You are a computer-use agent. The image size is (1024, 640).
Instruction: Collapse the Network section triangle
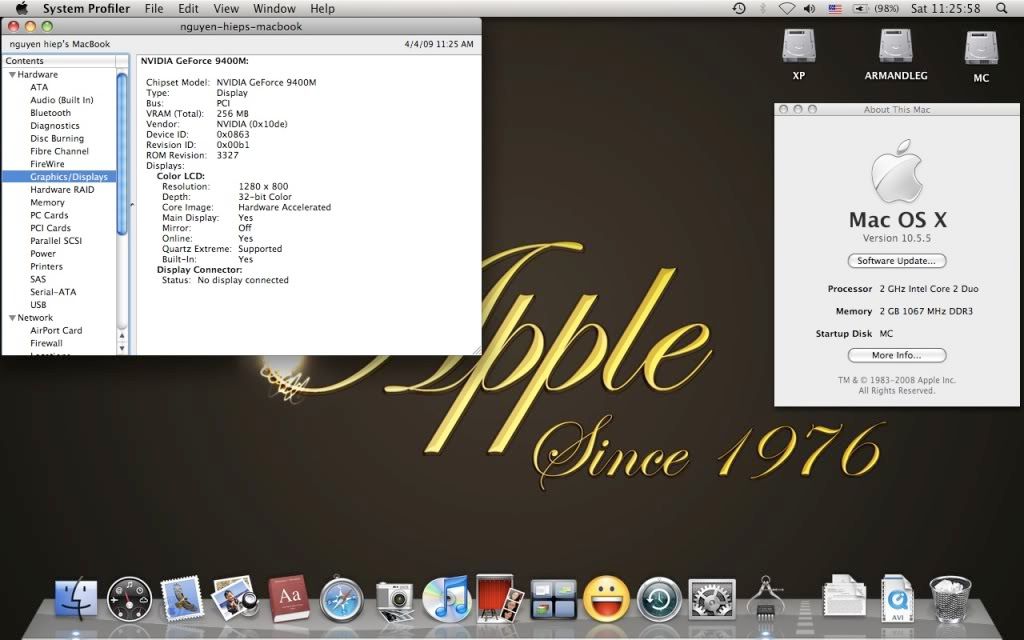pos(12,318)
